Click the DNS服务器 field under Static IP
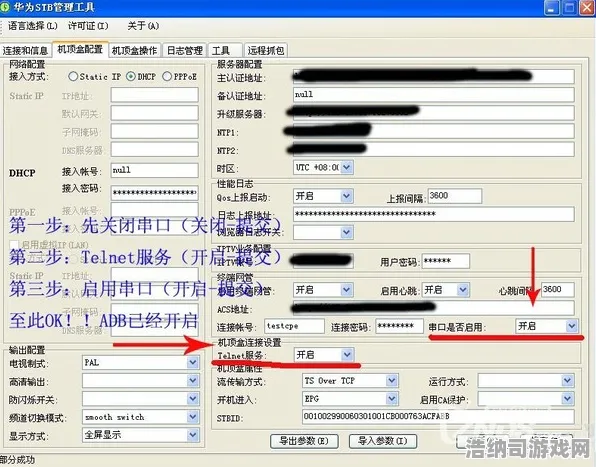Viewport: 596px width, 467px height. (154, 150)
